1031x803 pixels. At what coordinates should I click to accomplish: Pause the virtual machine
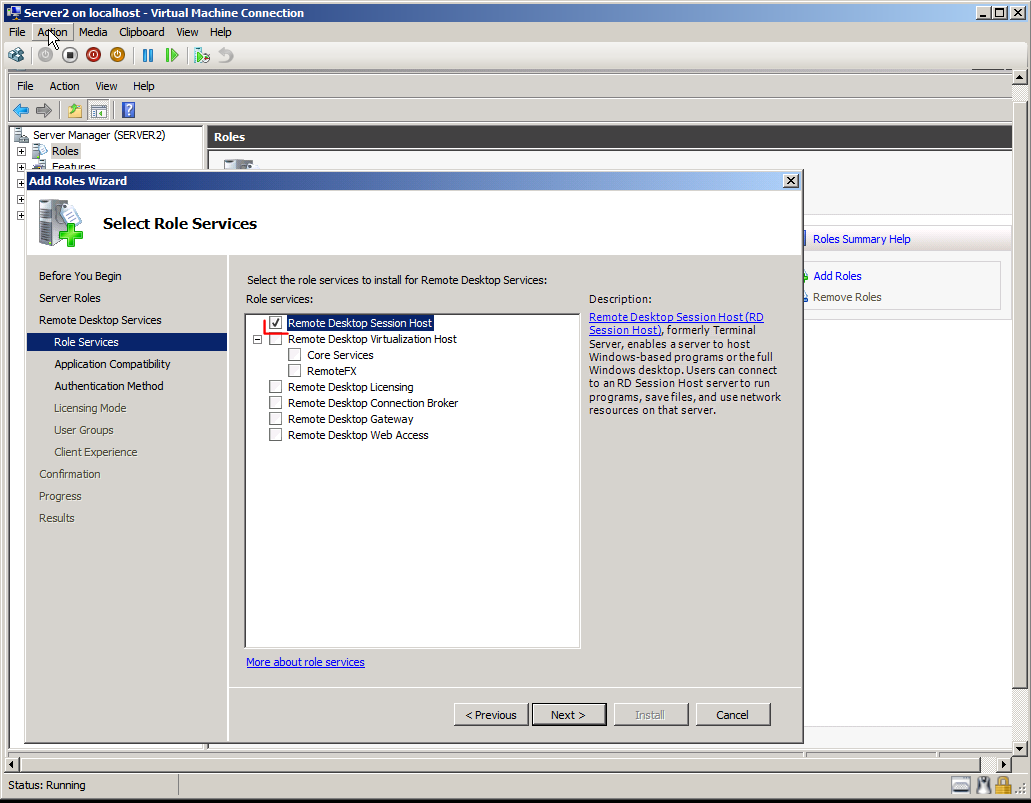pyautogui.click(x=148, y=55)
